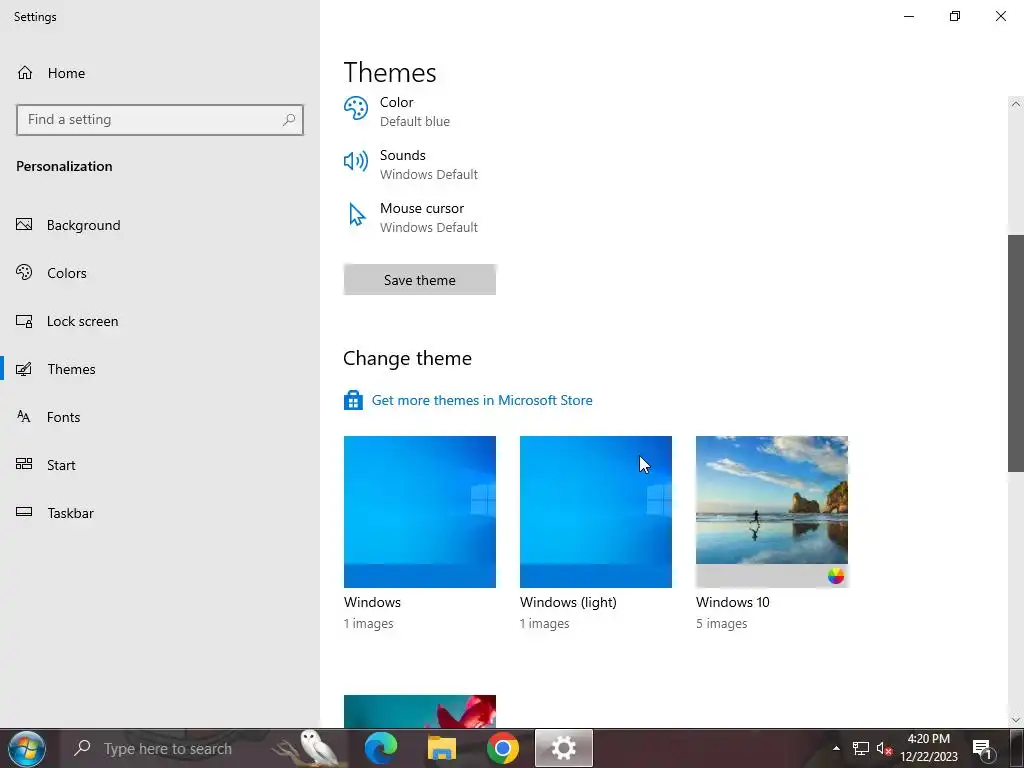
Task: Open Microsoft Edge from the taskbar
Action: coord(381,748)
